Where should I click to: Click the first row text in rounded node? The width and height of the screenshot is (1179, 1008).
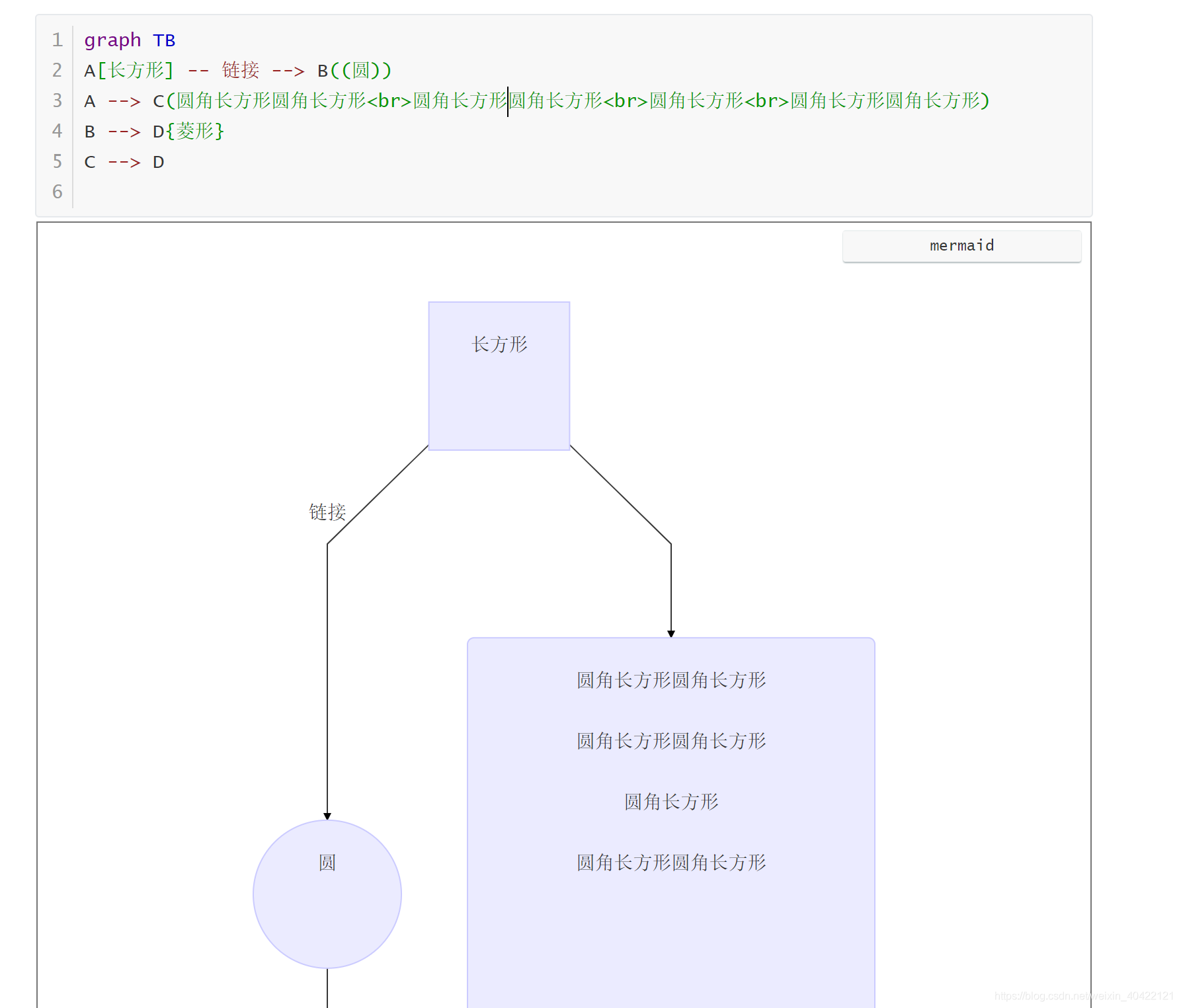click(x=671, y=680)
